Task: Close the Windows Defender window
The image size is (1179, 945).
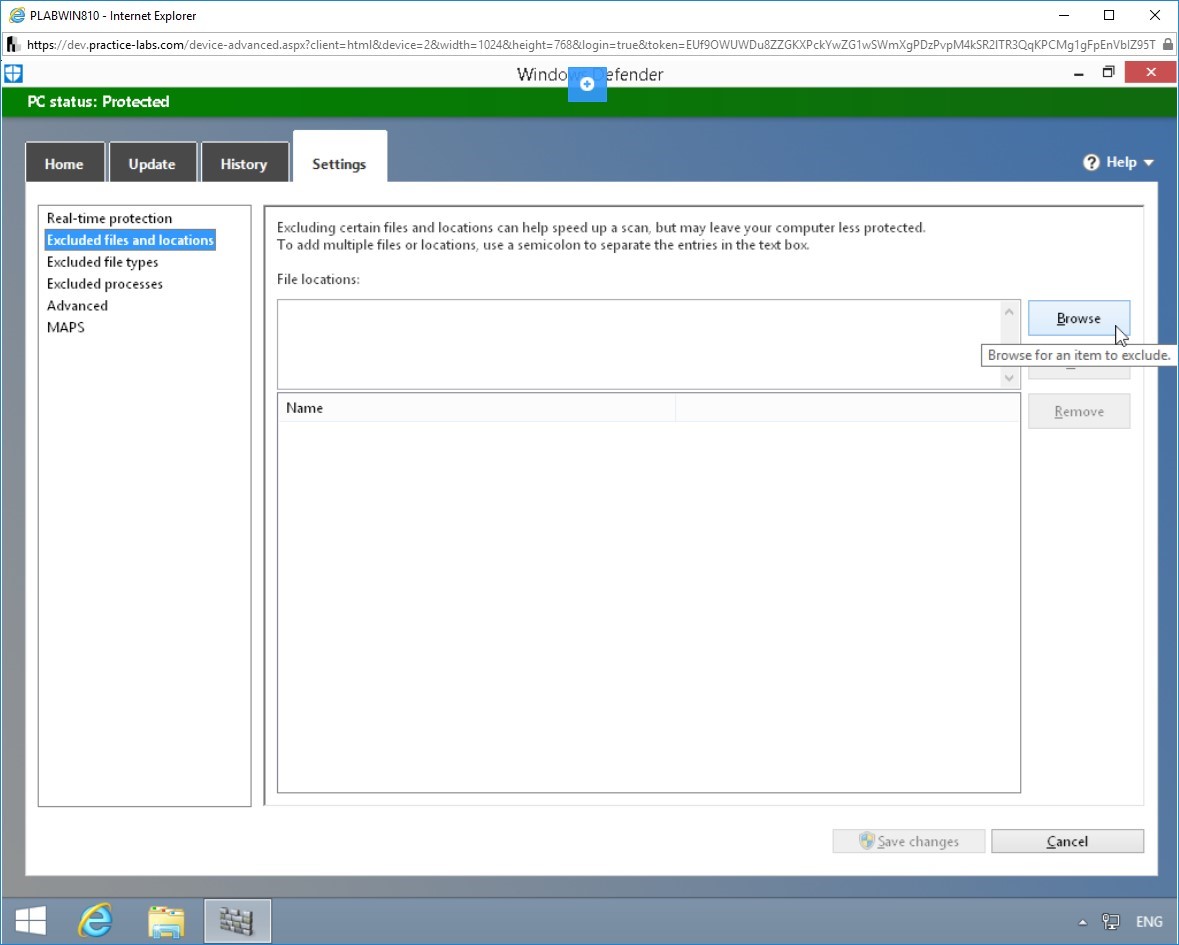Action: [x=1150, y=72]
